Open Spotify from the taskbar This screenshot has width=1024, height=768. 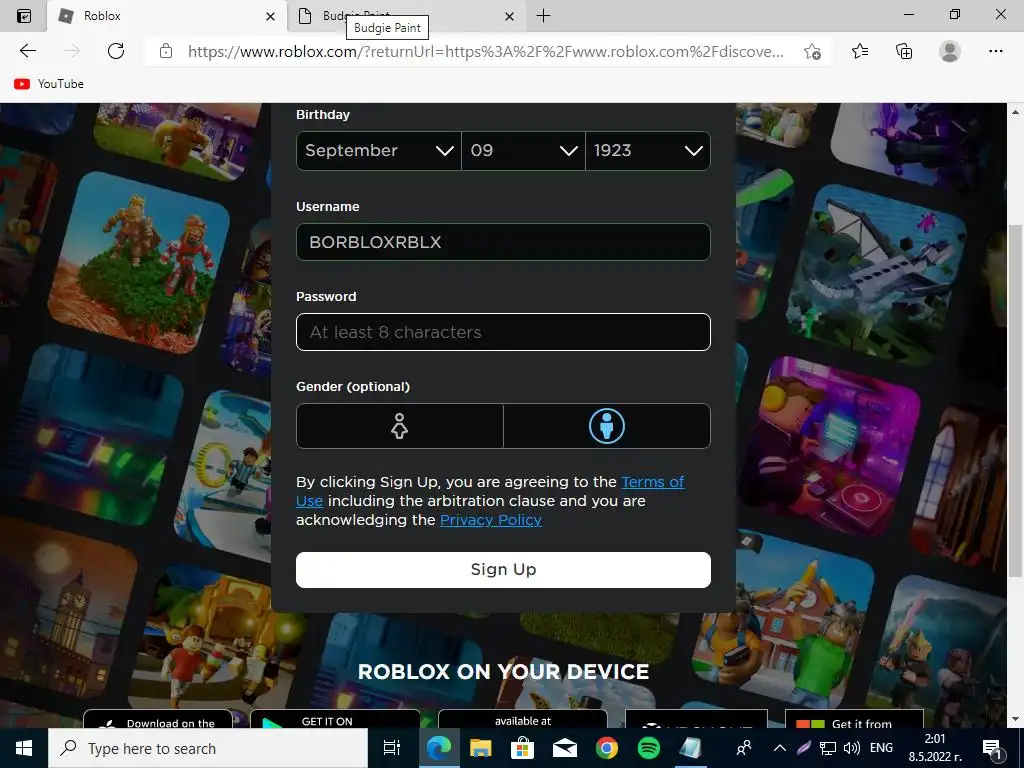tap(648, 748)
